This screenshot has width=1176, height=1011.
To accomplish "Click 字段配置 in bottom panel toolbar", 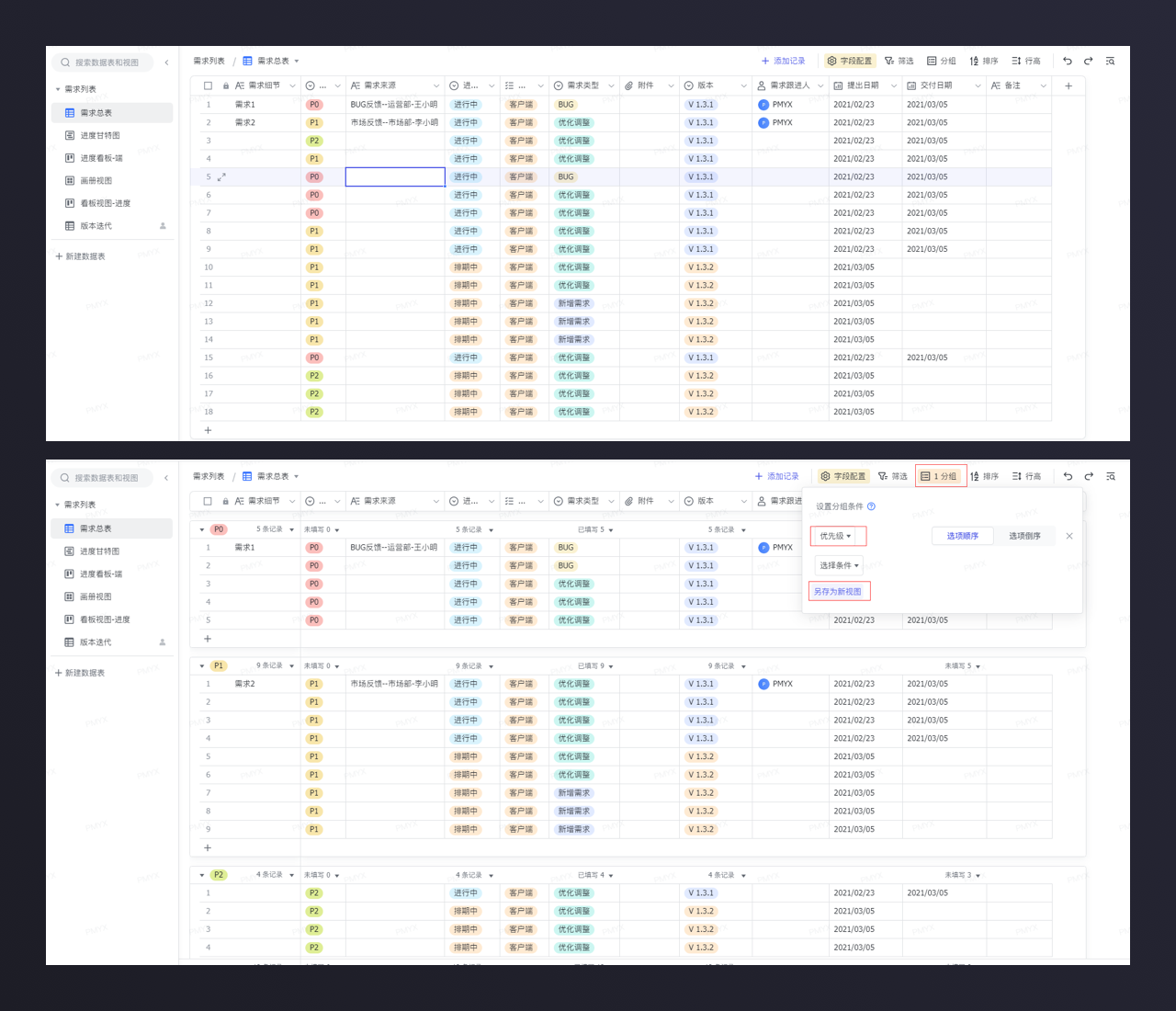I will (x=843, y=476).
